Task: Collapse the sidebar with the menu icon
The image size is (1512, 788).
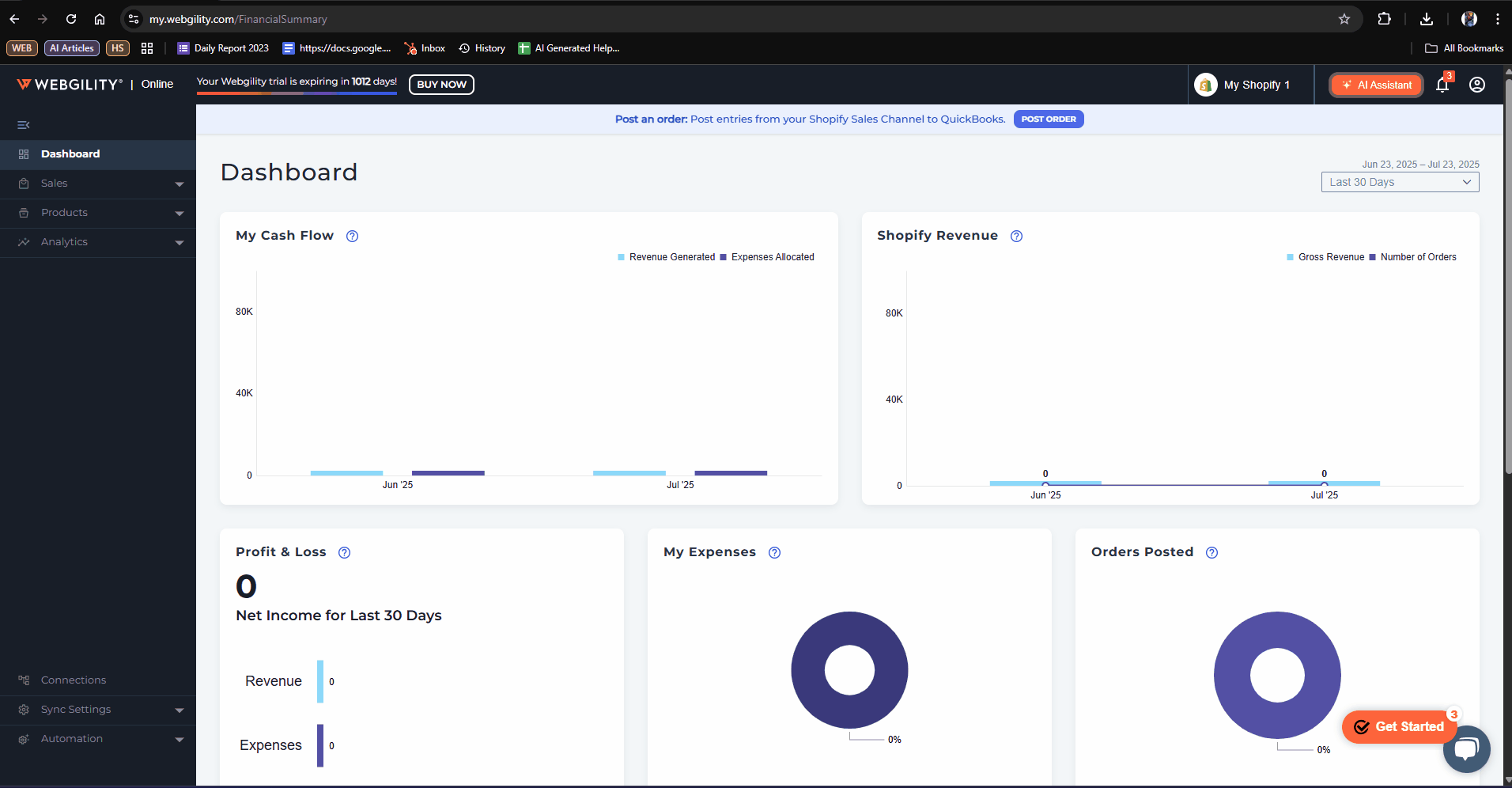Action: (x=24, y=125)
